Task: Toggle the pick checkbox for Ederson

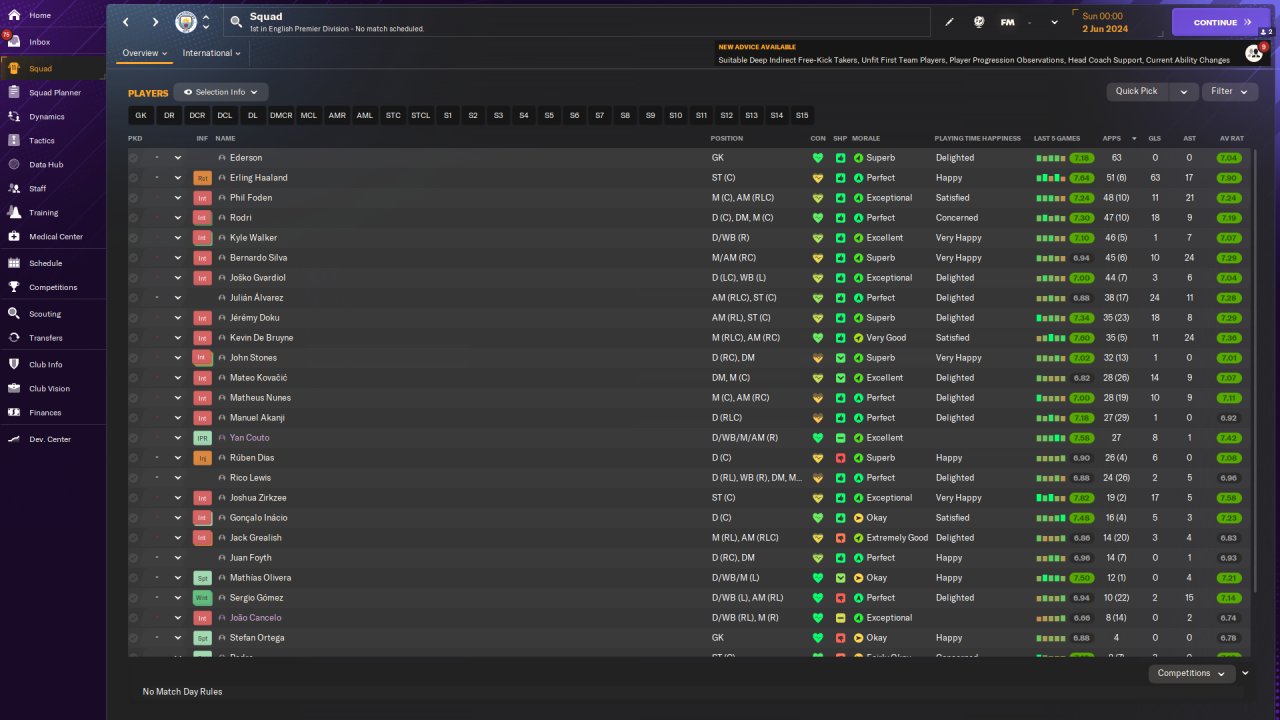Action: point(133,158)
